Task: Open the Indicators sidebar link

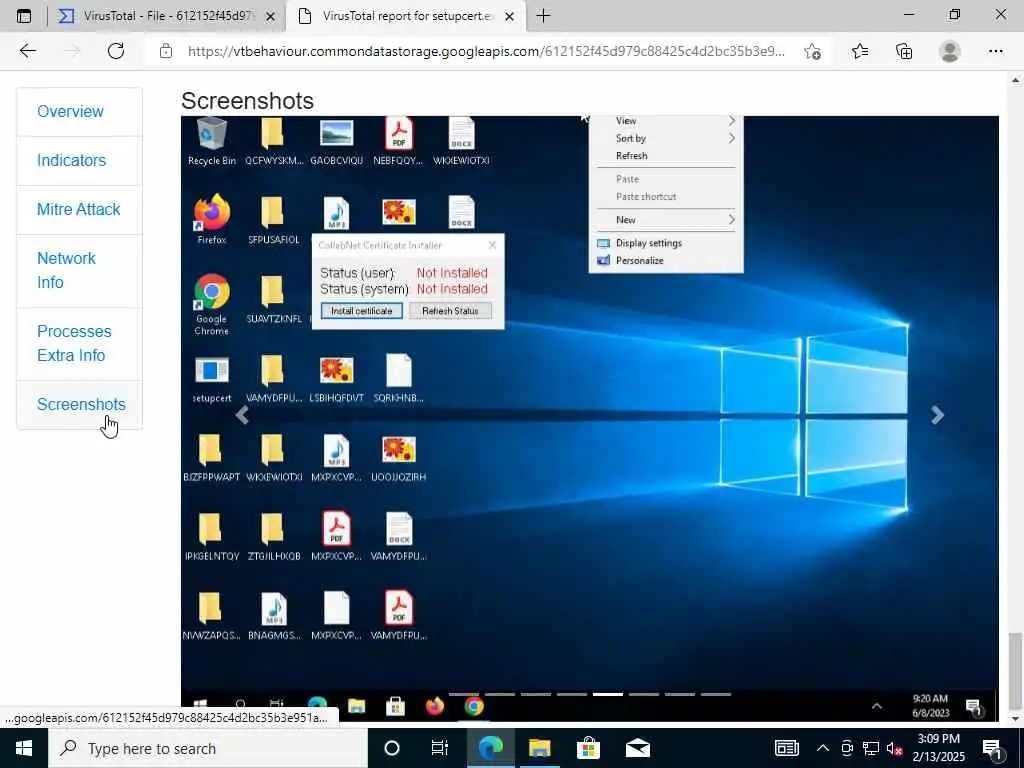Action: point(71,161)
